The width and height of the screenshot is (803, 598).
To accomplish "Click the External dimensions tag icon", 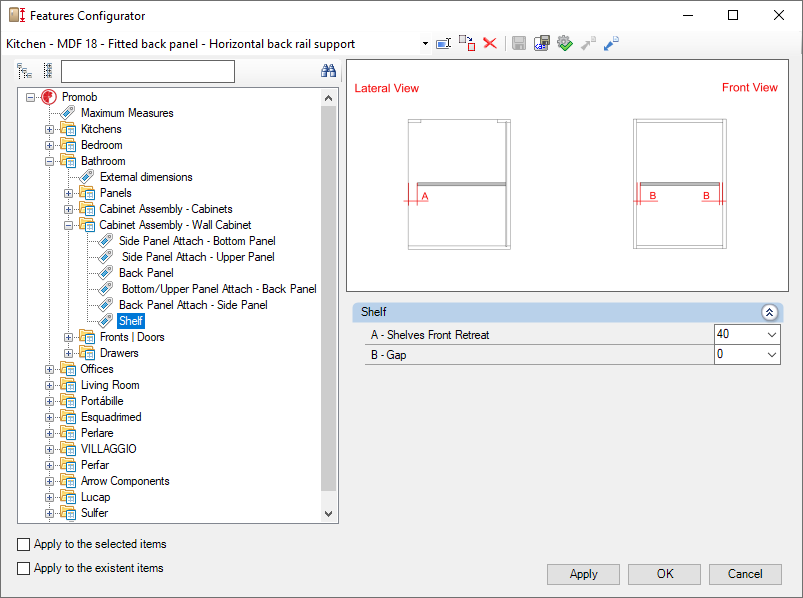I will point(87,177).
